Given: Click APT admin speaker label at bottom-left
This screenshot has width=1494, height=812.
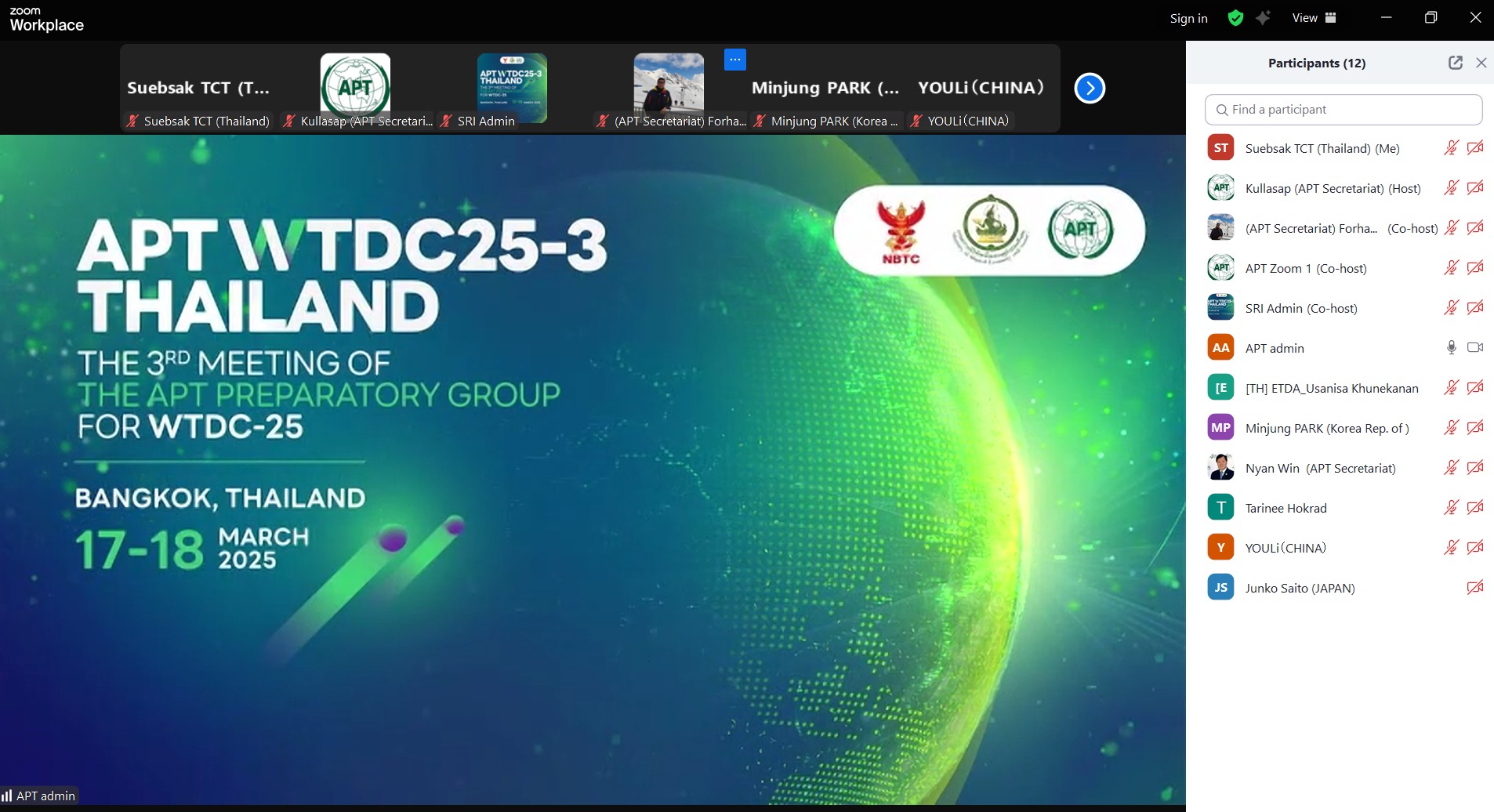Looking at the screenshot, I should tap(39, 796).
